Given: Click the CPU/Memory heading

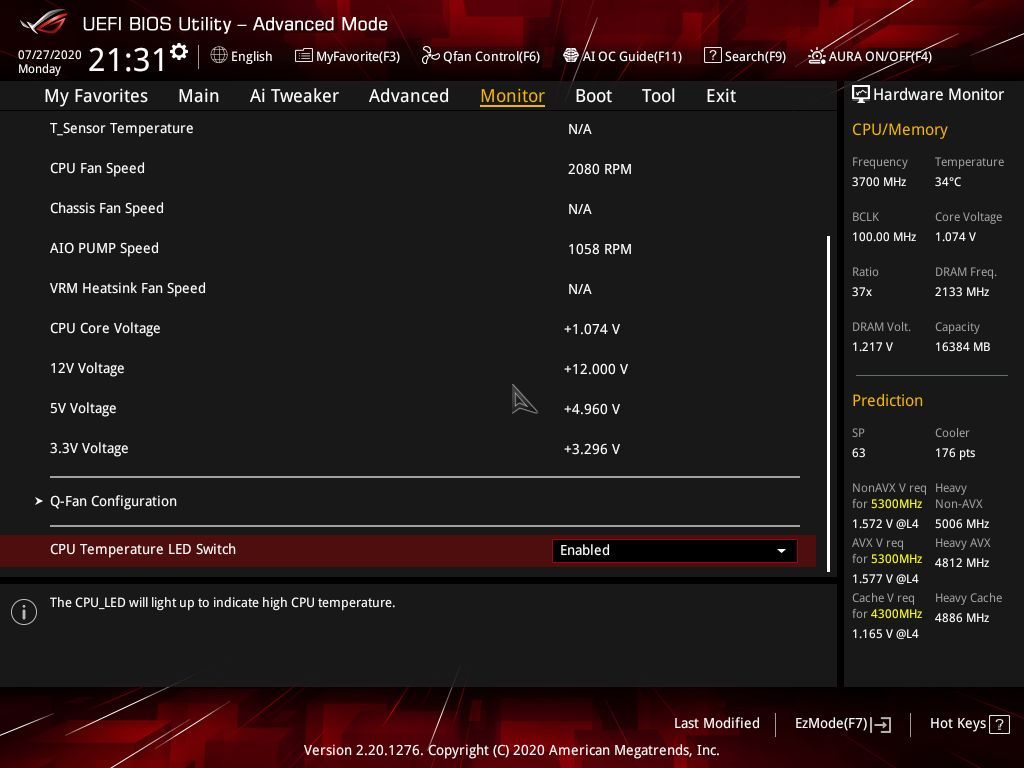Looking at the screenshot, I should pos(899,129).
